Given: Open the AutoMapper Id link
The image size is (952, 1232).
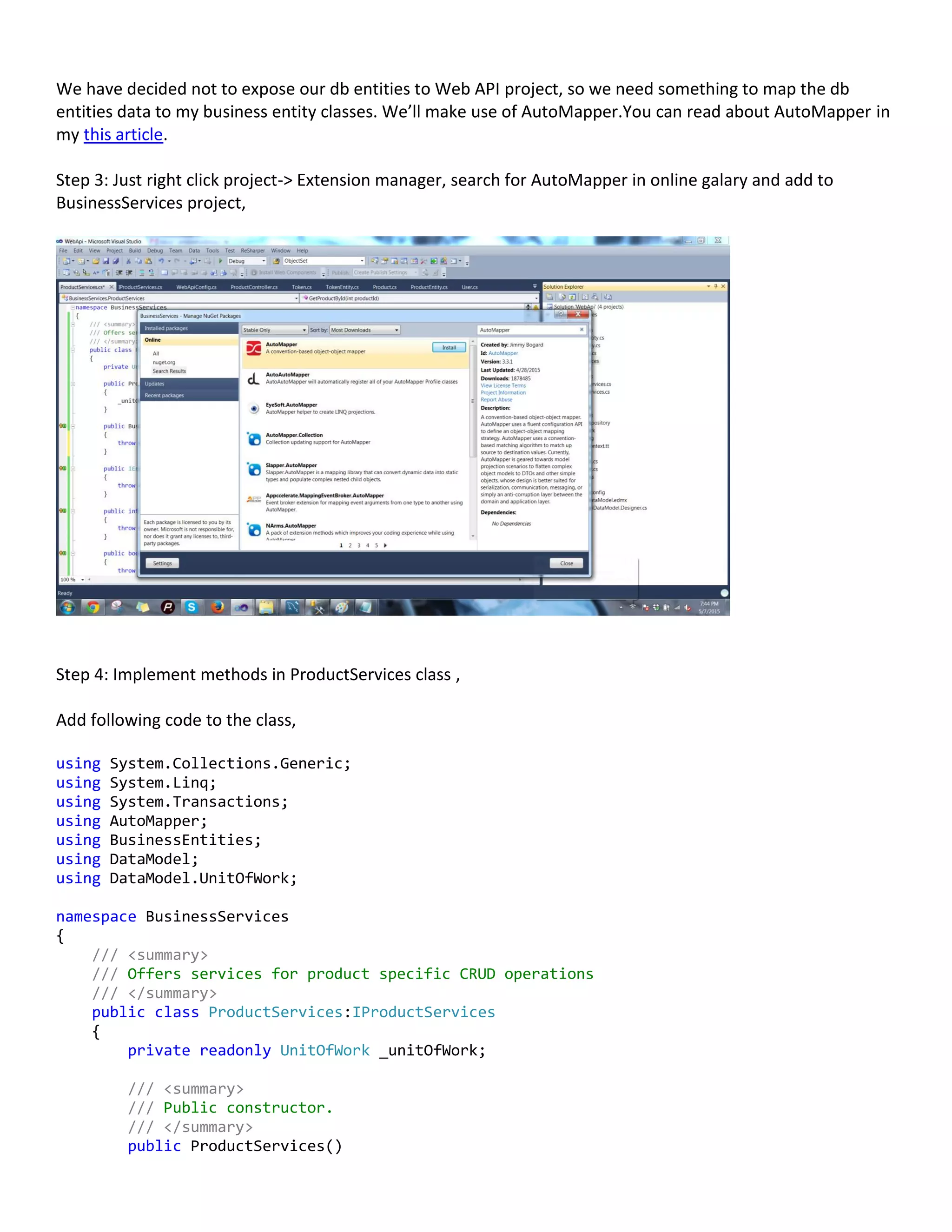Looking at the screenshot, I should [x=503, y=353].
